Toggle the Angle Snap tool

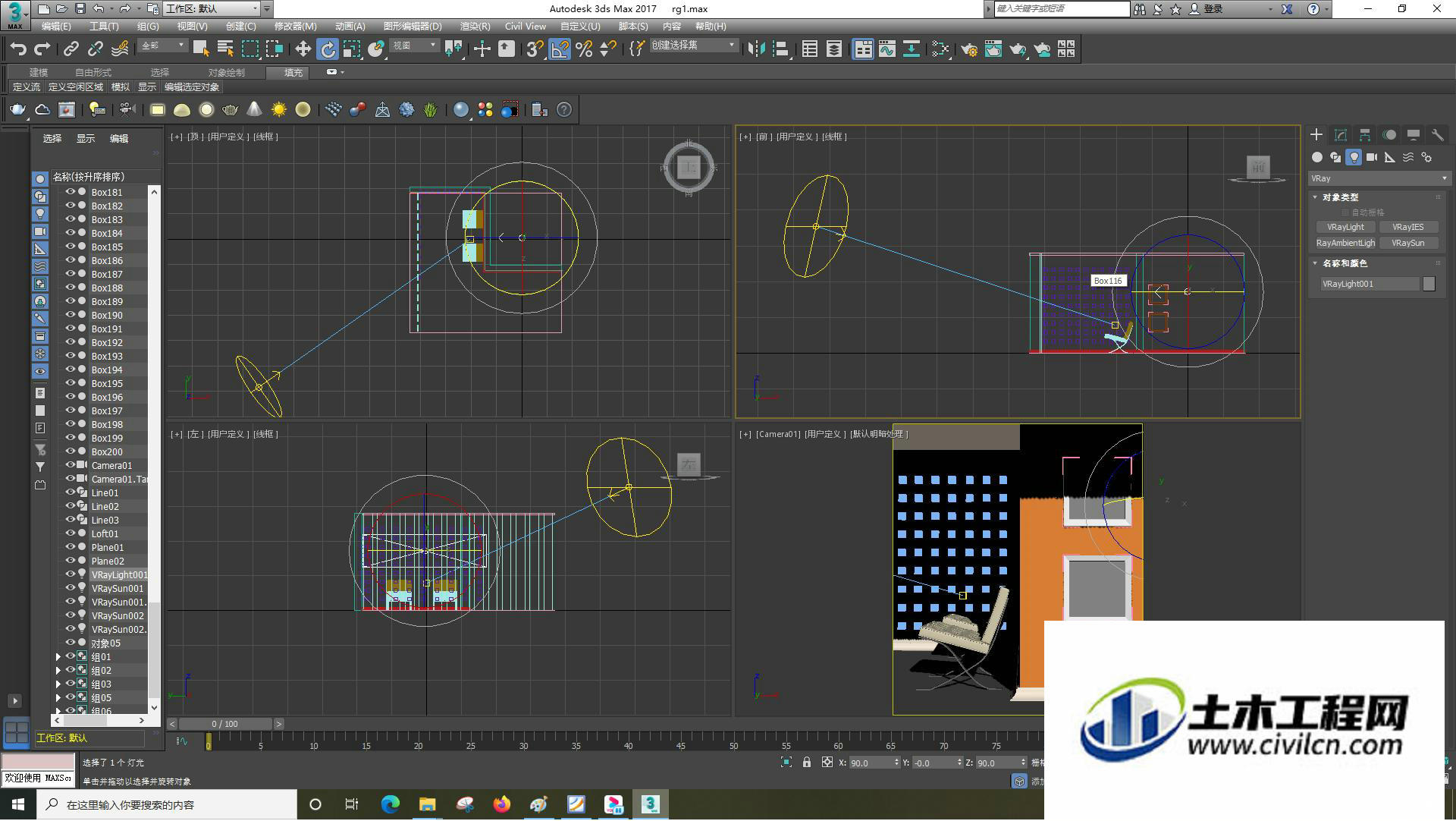[560, 49]
